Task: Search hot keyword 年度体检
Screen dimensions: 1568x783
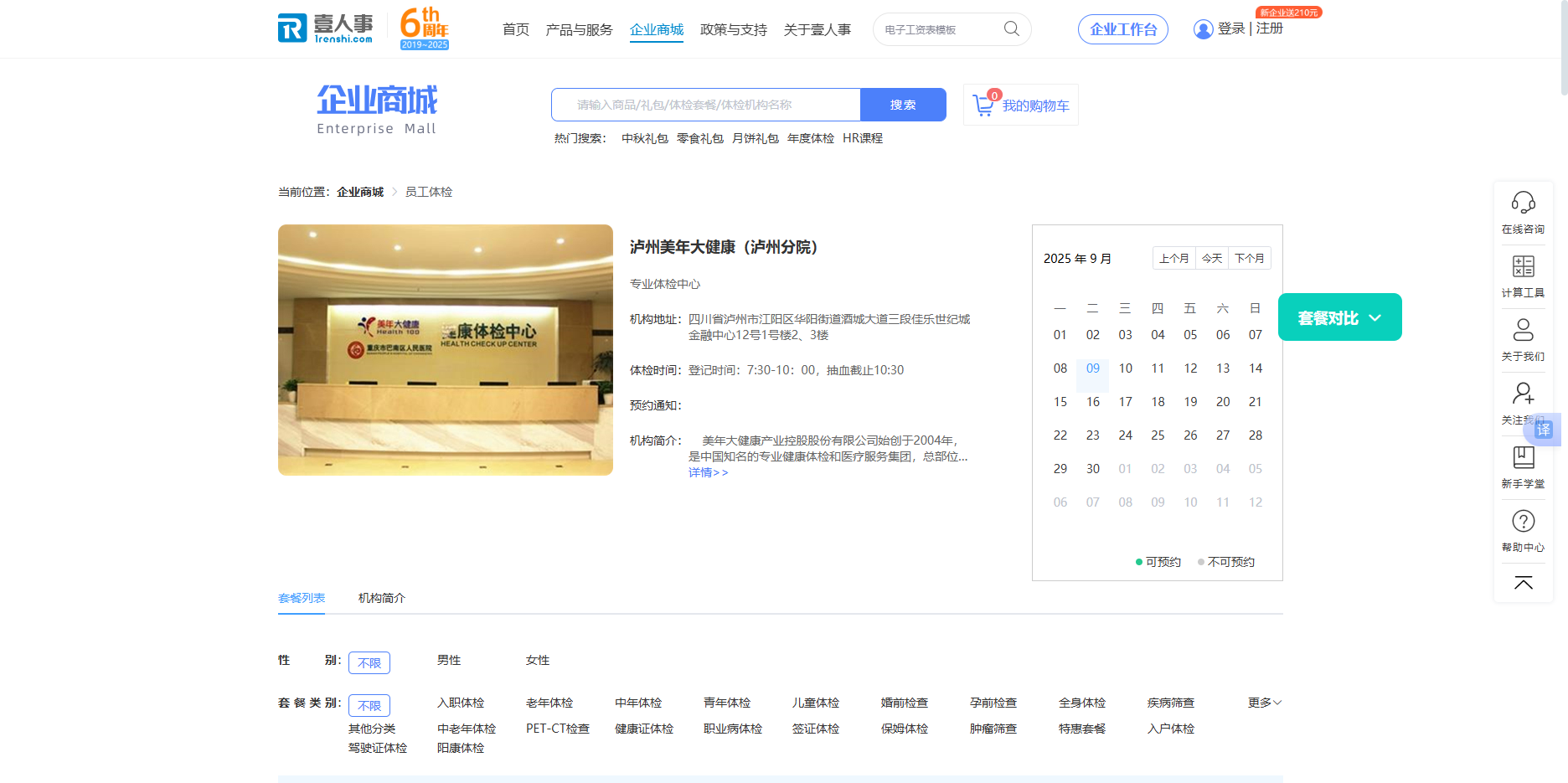Action: click(811, 138)
